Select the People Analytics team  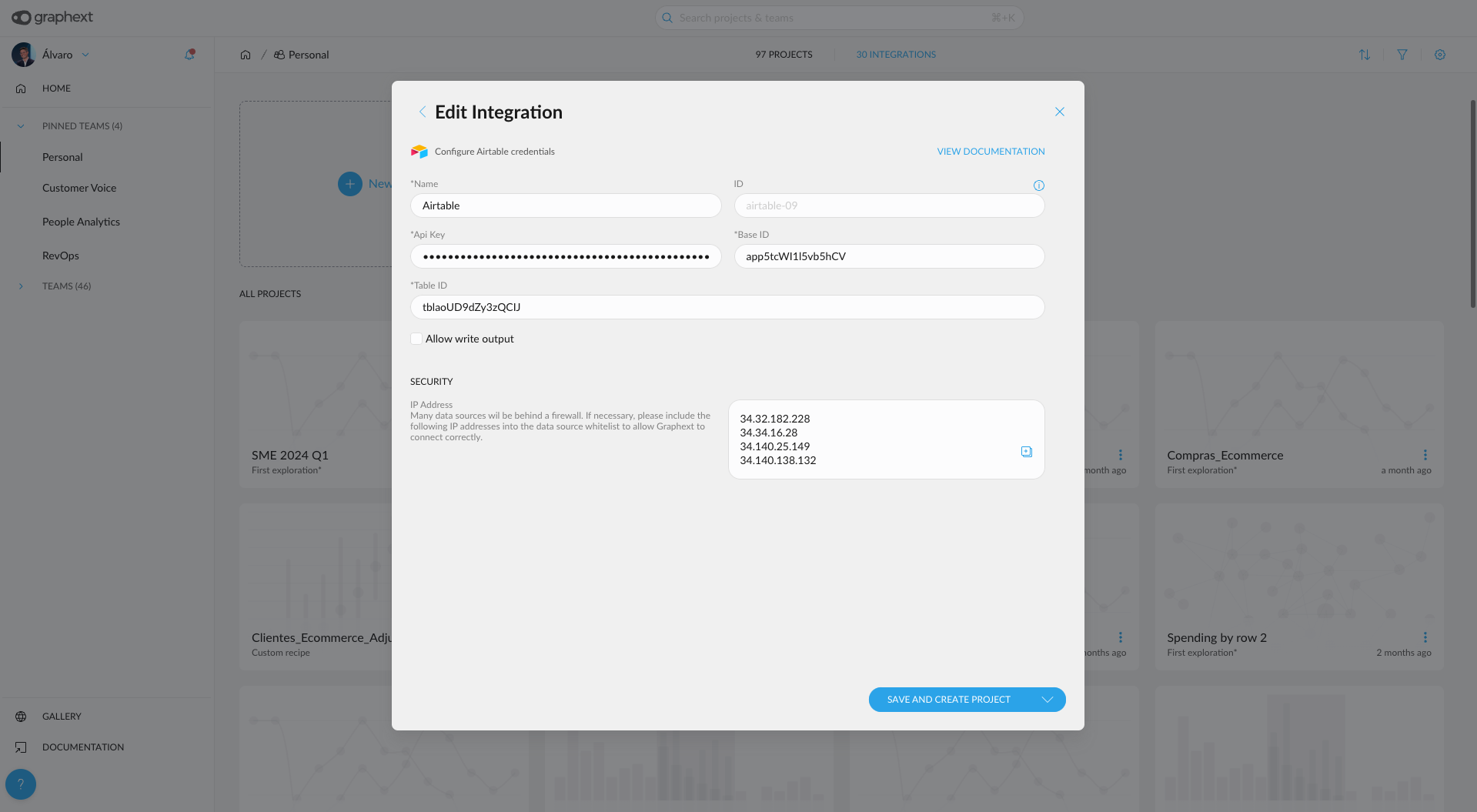81,222
